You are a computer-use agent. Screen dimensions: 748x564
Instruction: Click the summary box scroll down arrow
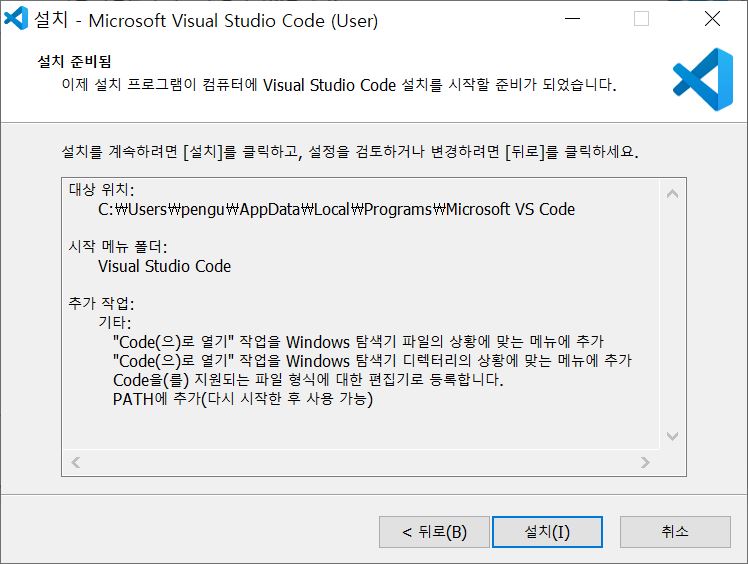click(673, 436)
